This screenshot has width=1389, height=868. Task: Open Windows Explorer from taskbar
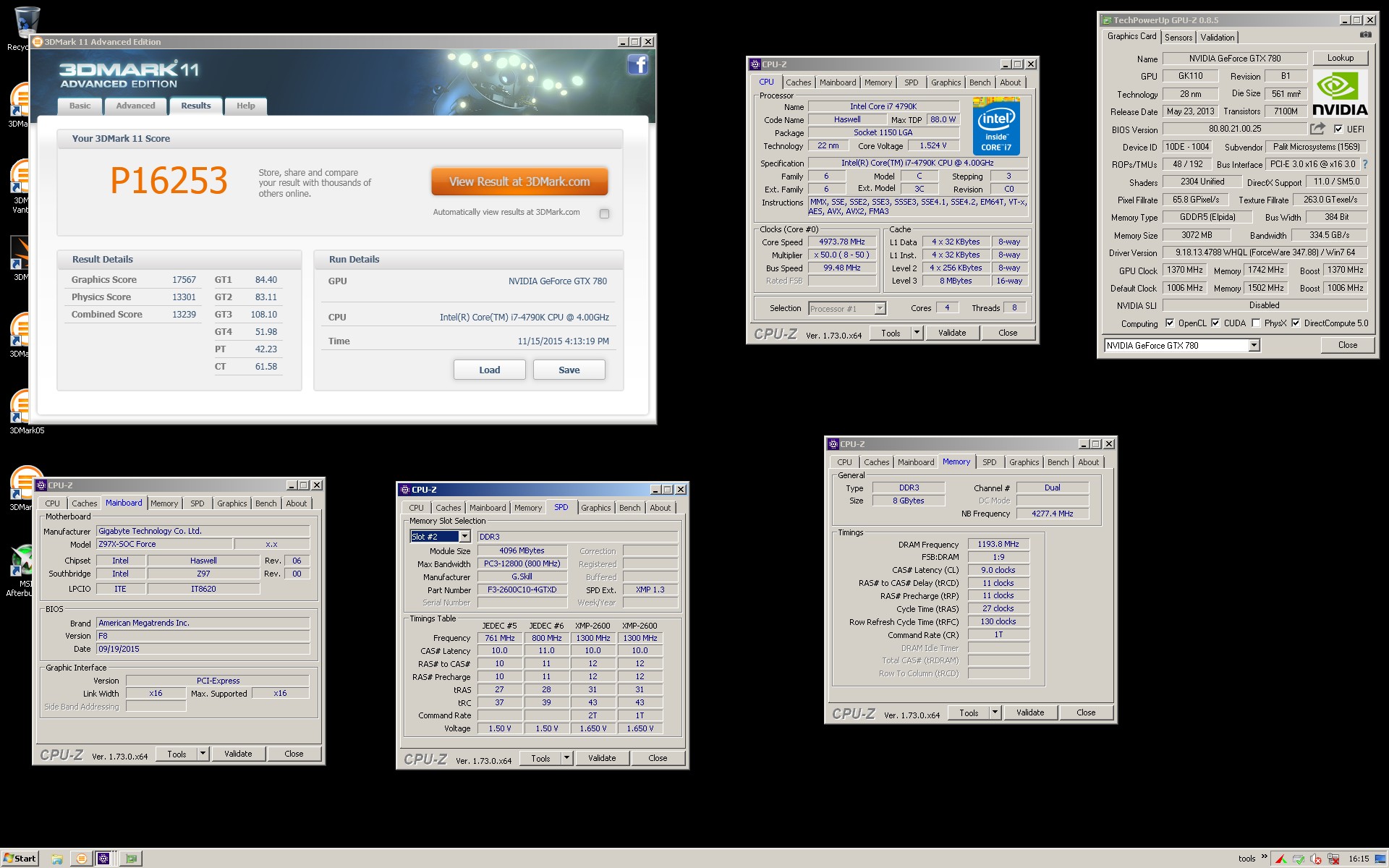pyautogui.click(x=57, y=859)
